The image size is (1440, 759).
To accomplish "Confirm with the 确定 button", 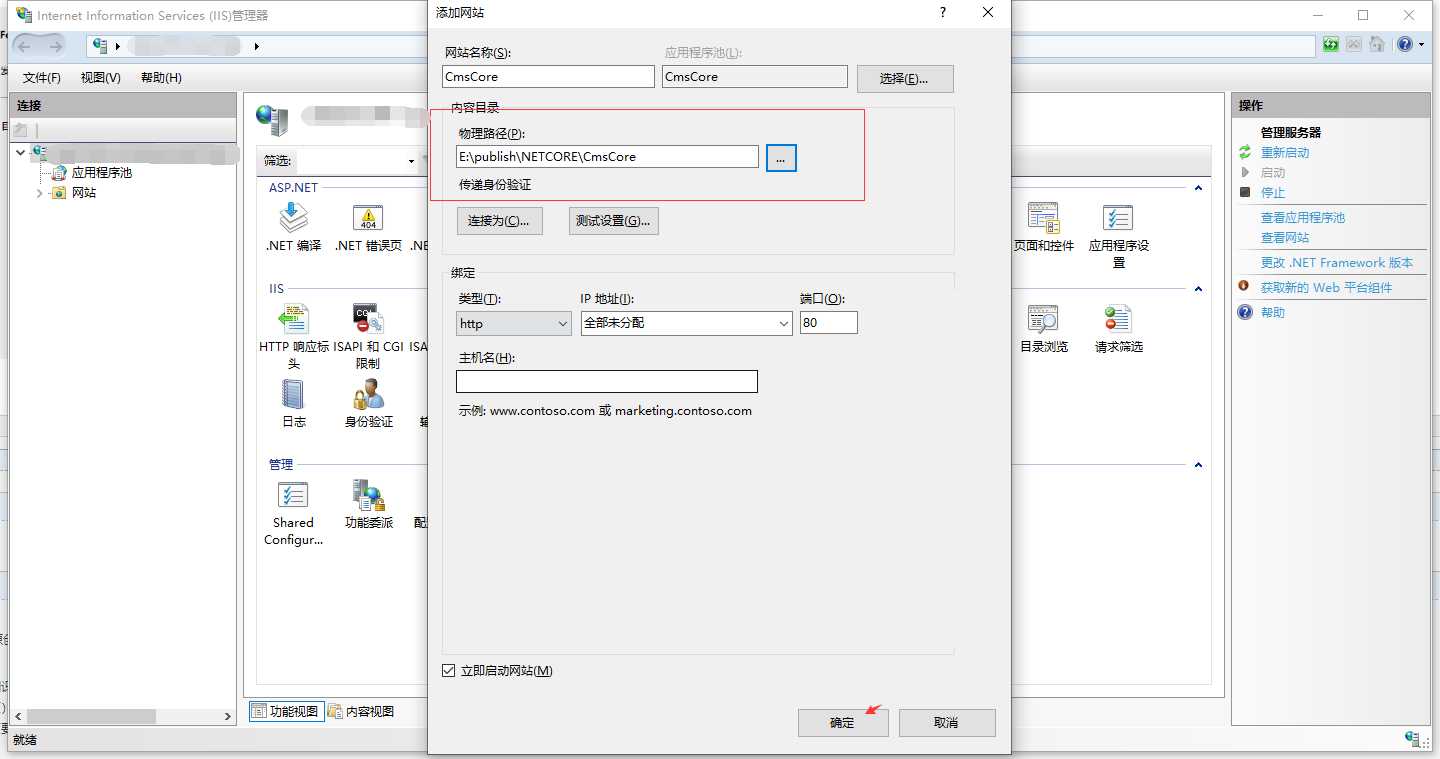I will click(843, 722).
